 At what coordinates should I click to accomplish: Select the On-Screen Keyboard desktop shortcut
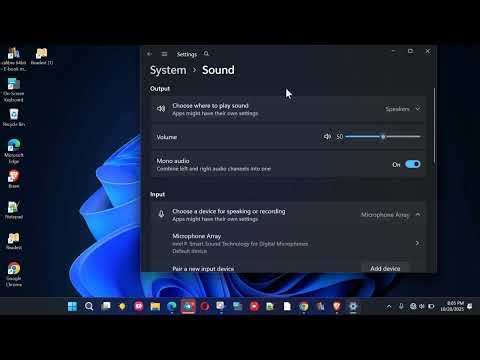coord(14,90)
